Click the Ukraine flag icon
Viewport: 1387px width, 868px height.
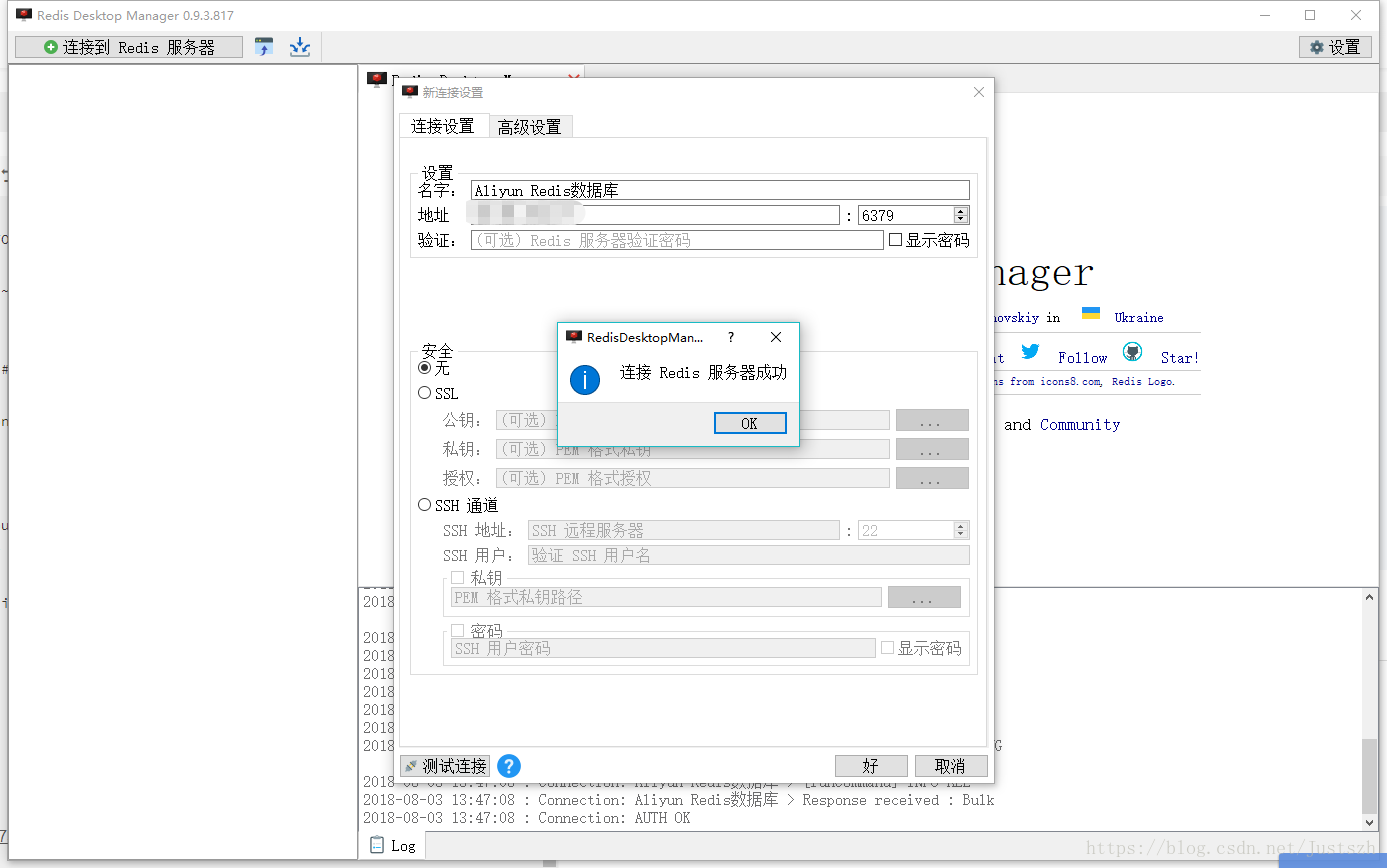(1091, 314)
